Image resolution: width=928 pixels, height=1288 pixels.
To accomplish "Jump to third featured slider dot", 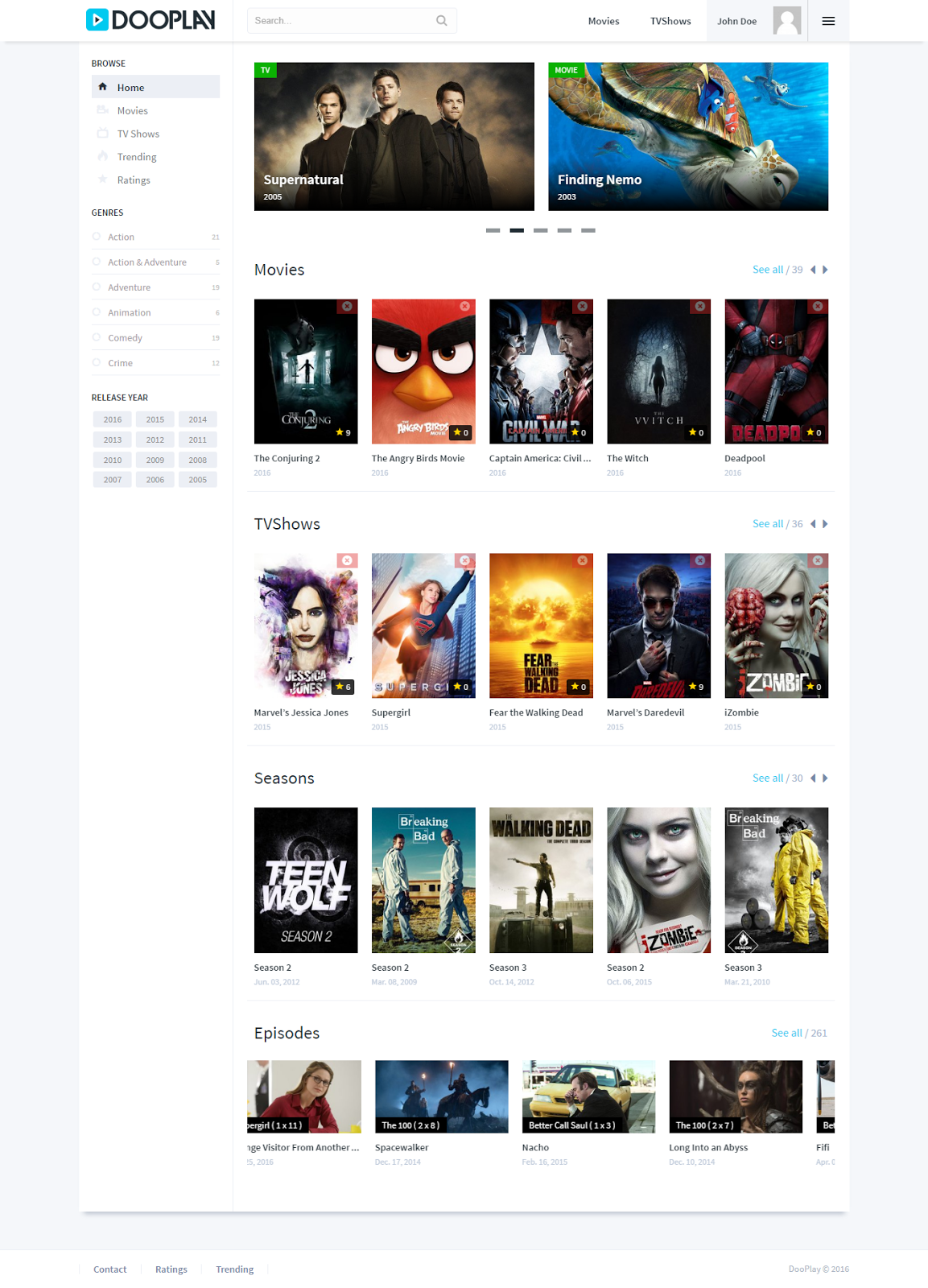I will 540,230.
